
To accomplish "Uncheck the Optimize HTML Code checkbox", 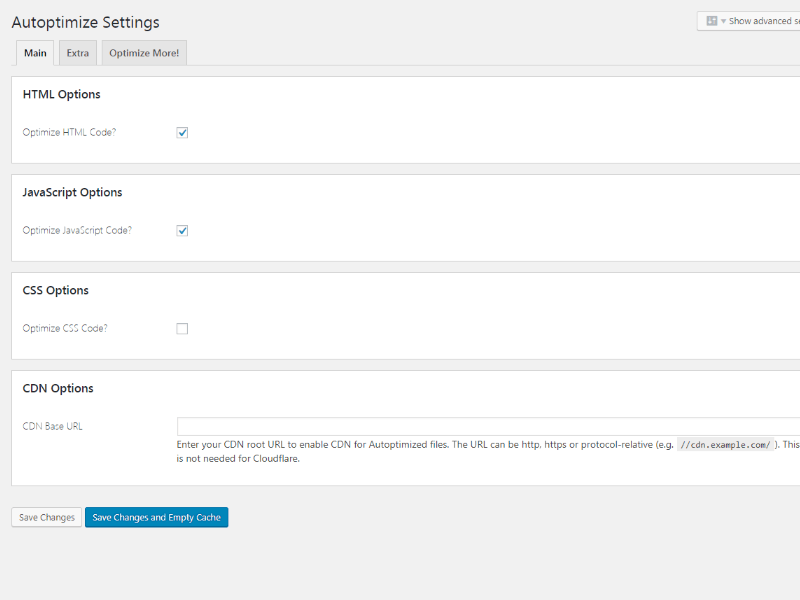I will coord(182,132).
